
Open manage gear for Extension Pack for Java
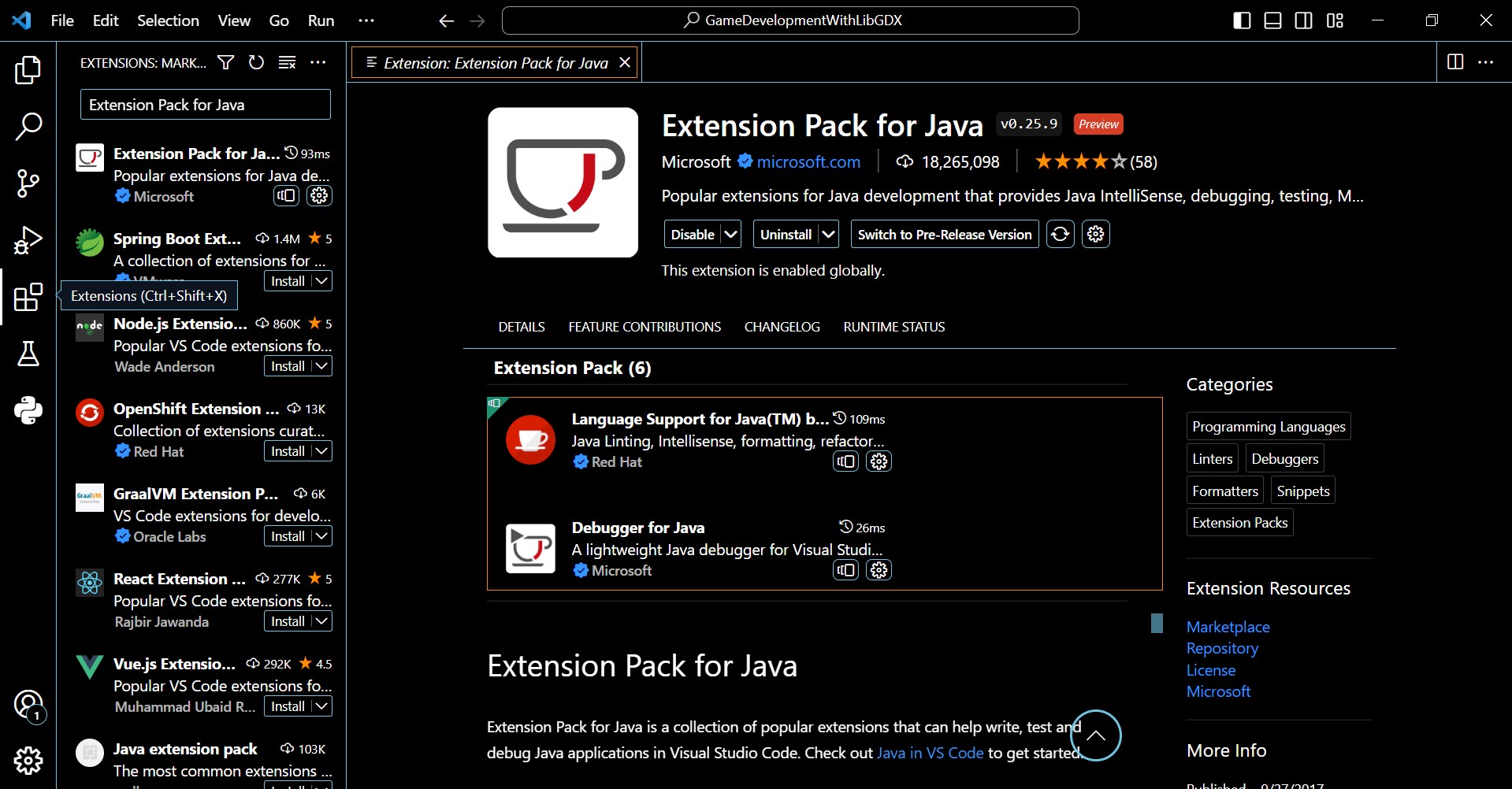(x=318, y=196)
